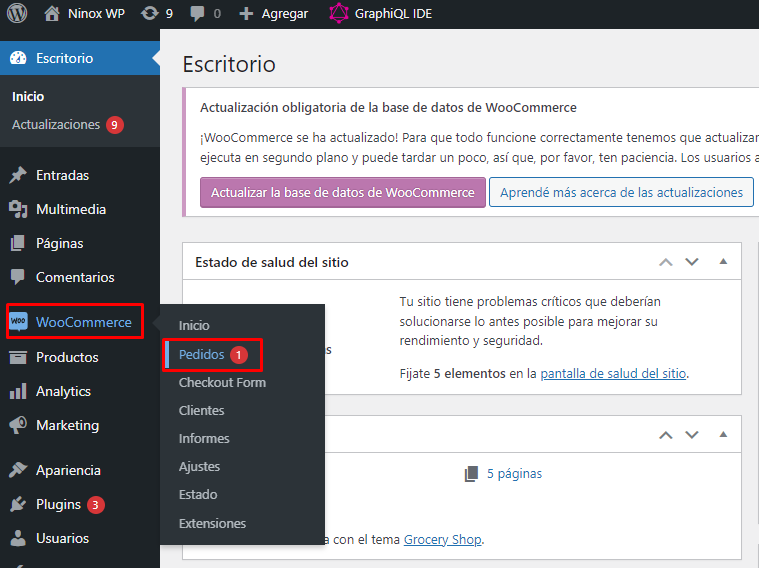759x568 pixels.
Task: Click the pages icon next to 5 páginas
Action: click(471, 474)
